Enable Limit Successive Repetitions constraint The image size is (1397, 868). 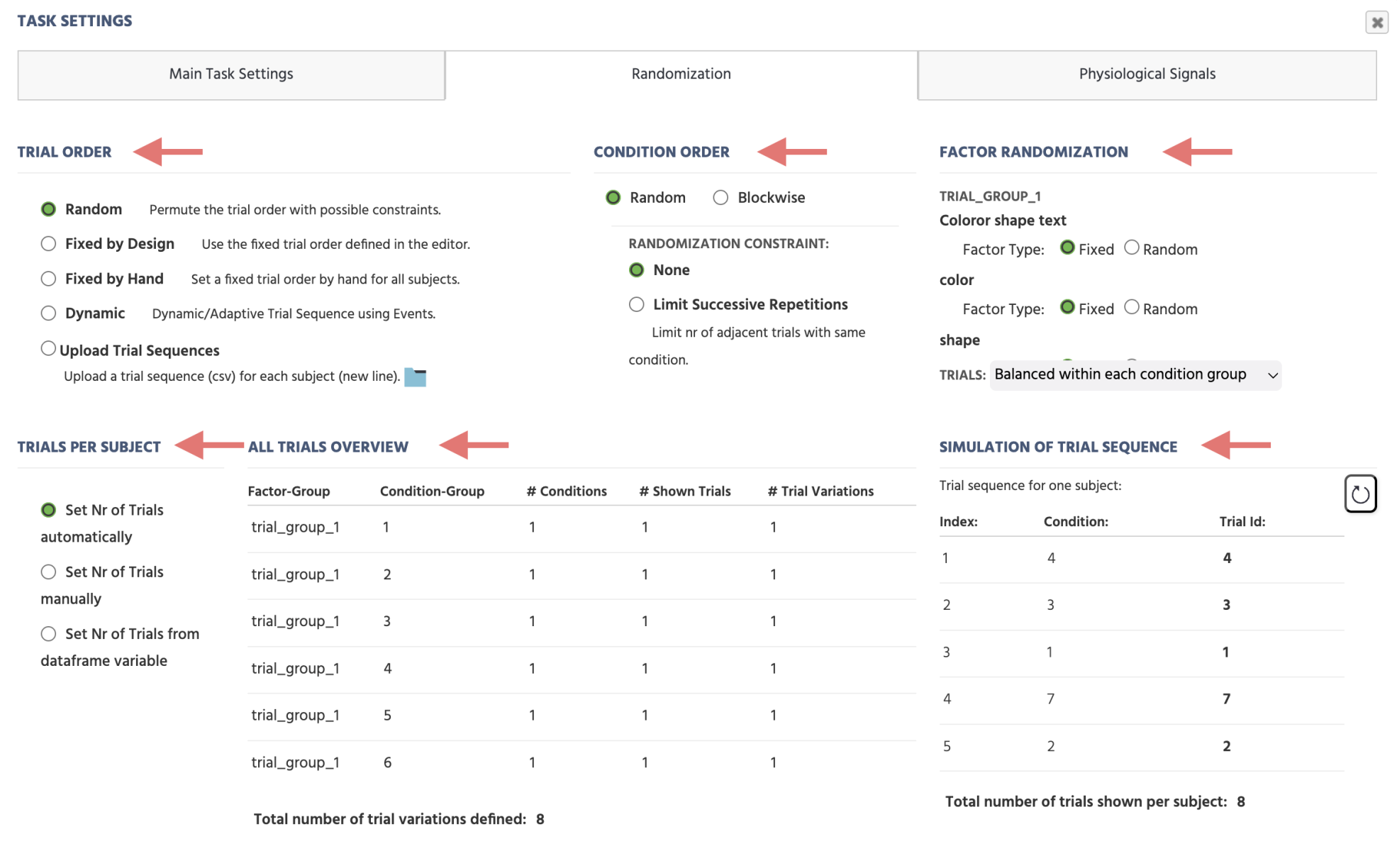636,304
